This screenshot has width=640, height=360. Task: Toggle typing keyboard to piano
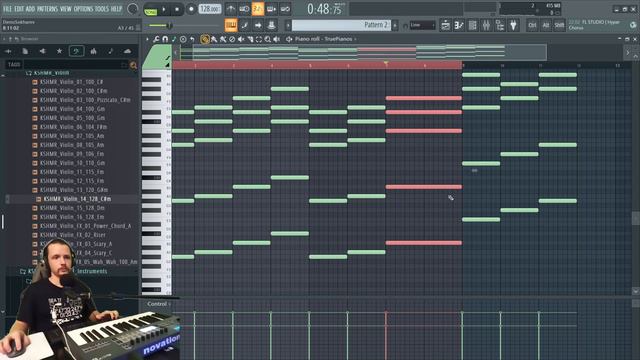click(231, 25)
